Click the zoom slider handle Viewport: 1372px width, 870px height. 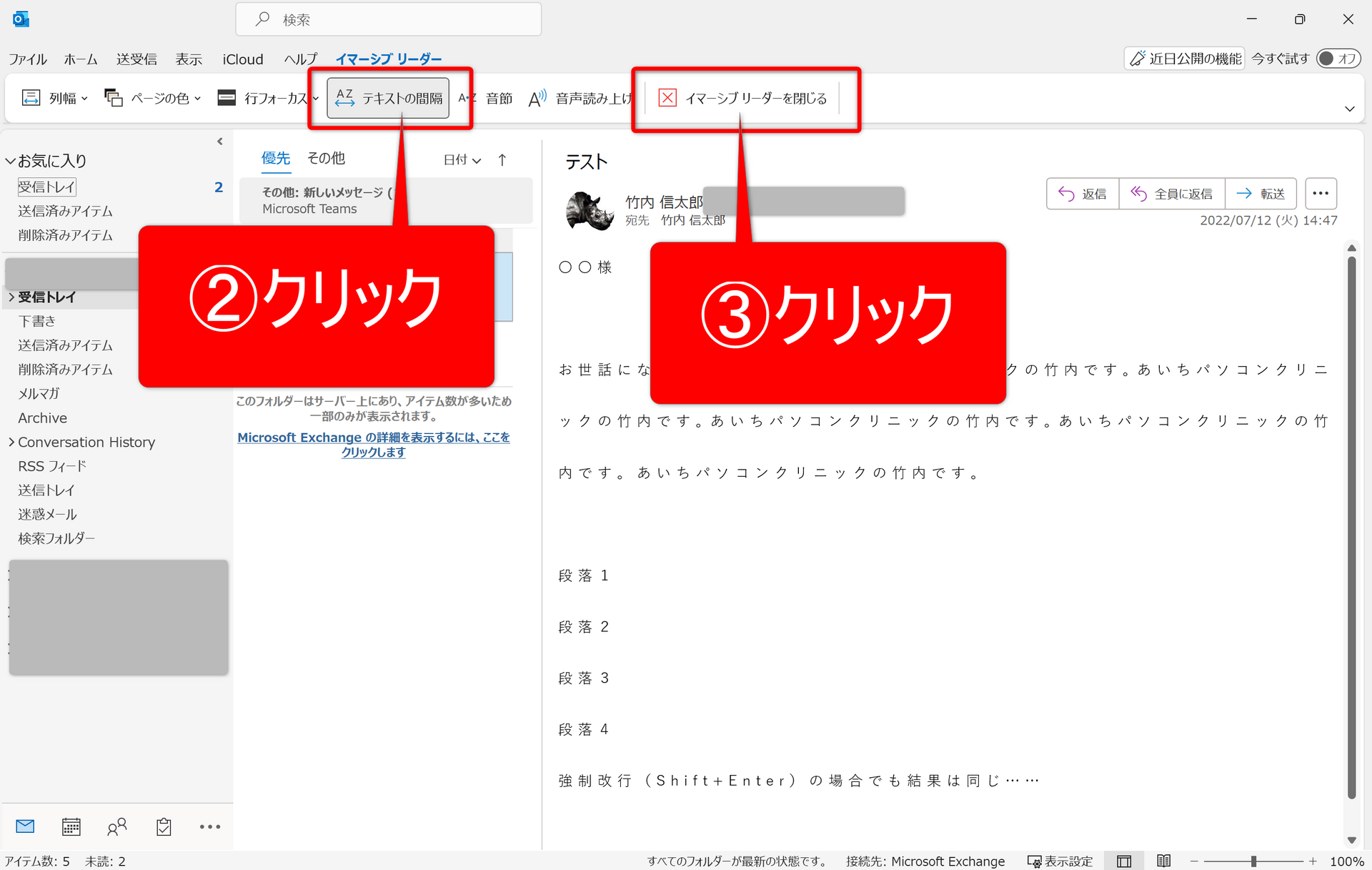point(1253,861)
